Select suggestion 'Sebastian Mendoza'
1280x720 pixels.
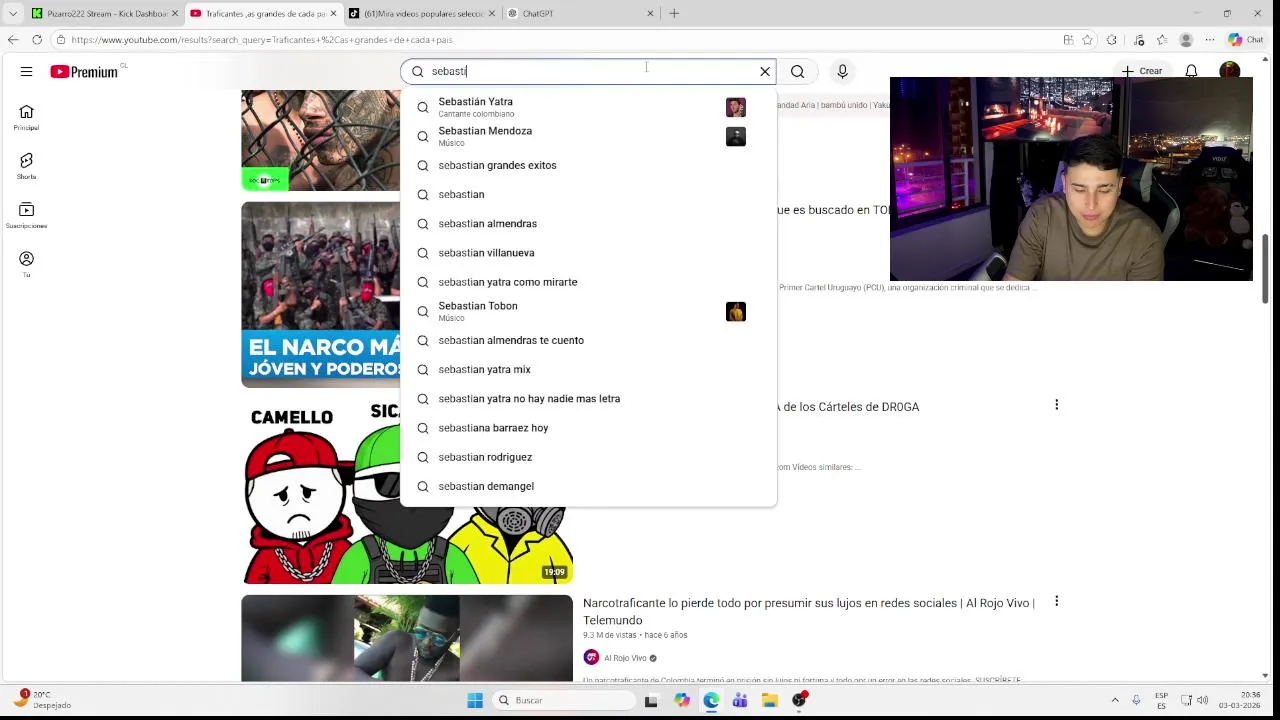pyautogui.click(x=588, y=136)
